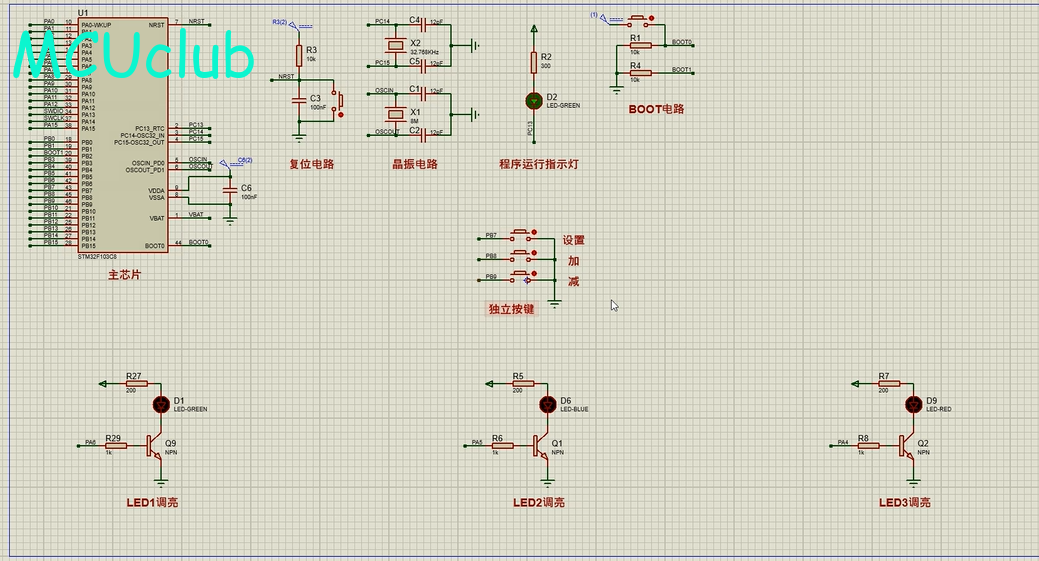Screen dimensions: 1039x561
Task: Select the D2 LED-GREEN indicator
Action: tap(533, 101)
